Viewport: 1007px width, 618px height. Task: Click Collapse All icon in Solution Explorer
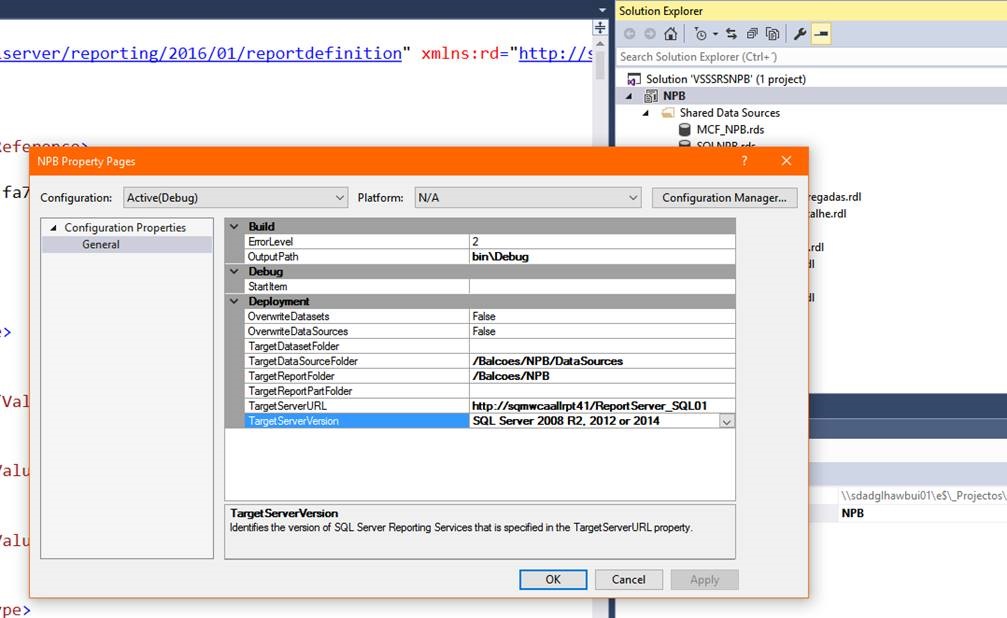tap(752, 33)
